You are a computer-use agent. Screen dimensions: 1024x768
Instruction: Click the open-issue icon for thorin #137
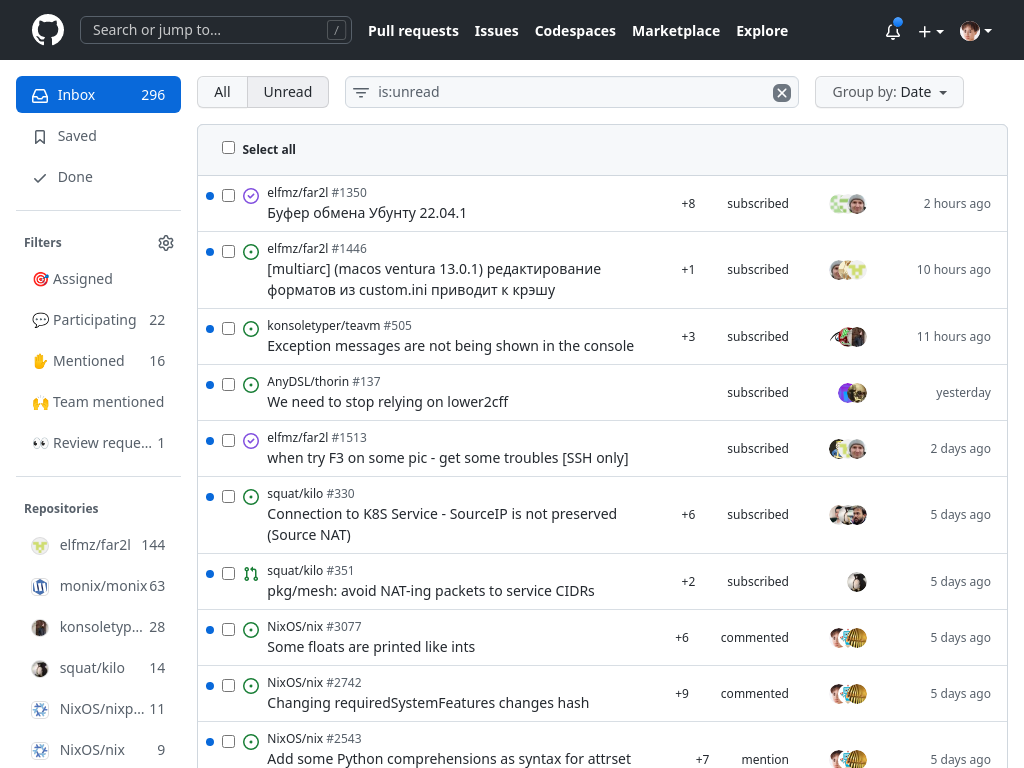coord(251,385)
